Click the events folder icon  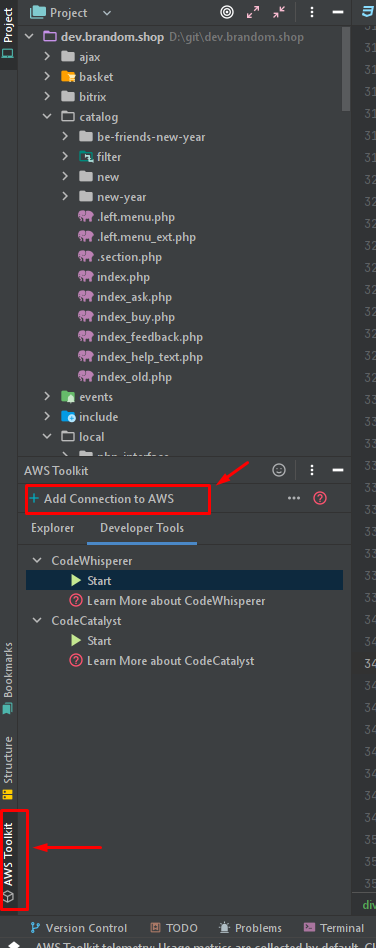[x=68, y=397]
